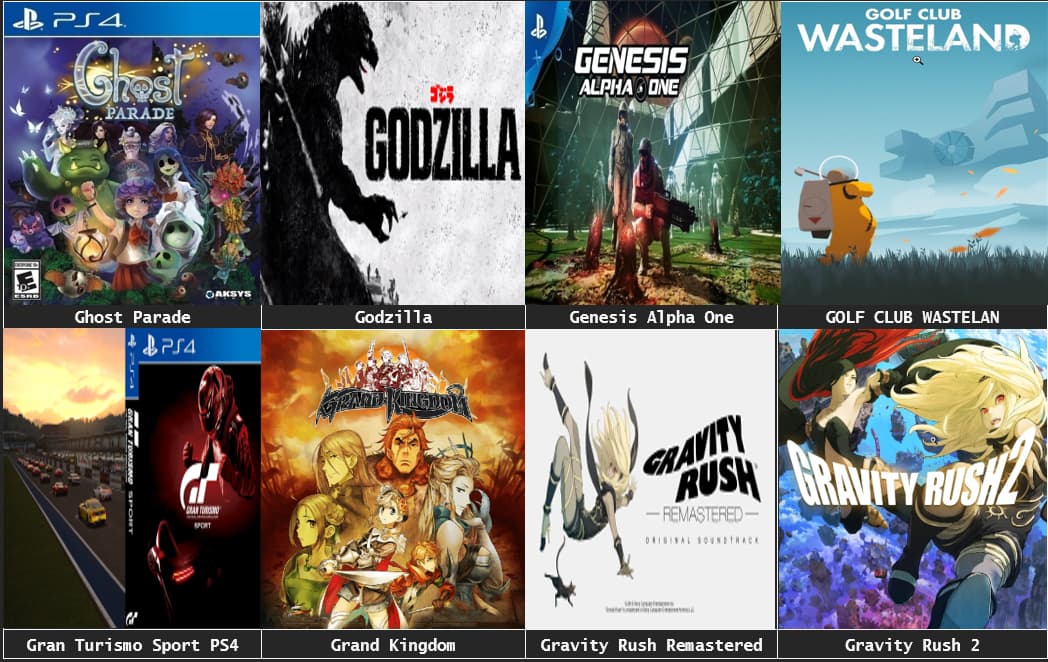The image size is (1048, 662).
Task: Click the GOLF CLUB WASTELAN title label
Action: tap(912, 317)
